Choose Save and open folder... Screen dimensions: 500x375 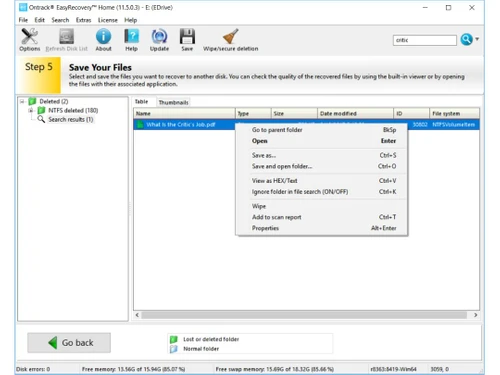pos(322,166)
